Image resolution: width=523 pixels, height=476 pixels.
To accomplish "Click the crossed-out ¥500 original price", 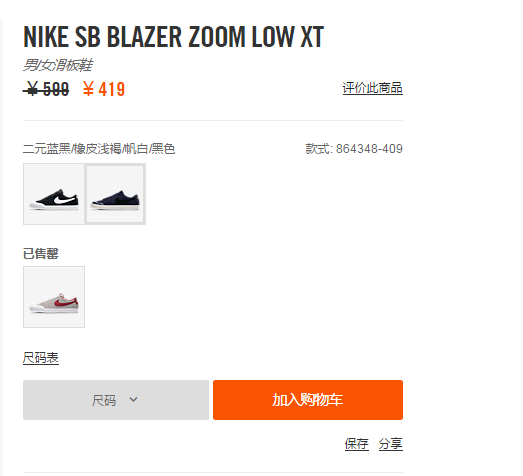I will coord(46,89).
